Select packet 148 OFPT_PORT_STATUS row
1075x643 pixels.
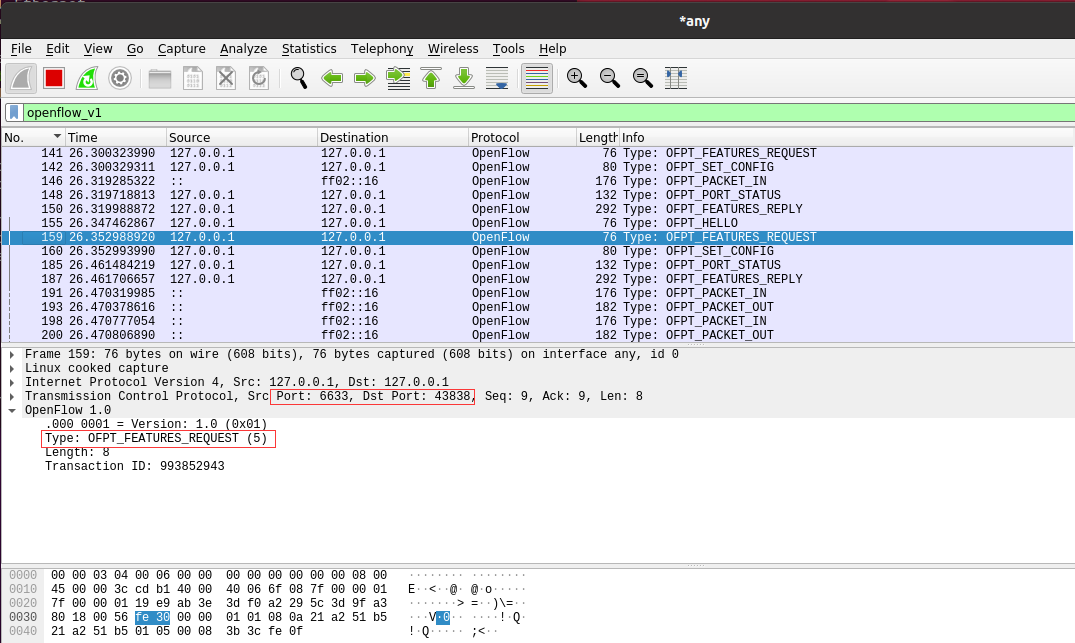coord(538,195)
